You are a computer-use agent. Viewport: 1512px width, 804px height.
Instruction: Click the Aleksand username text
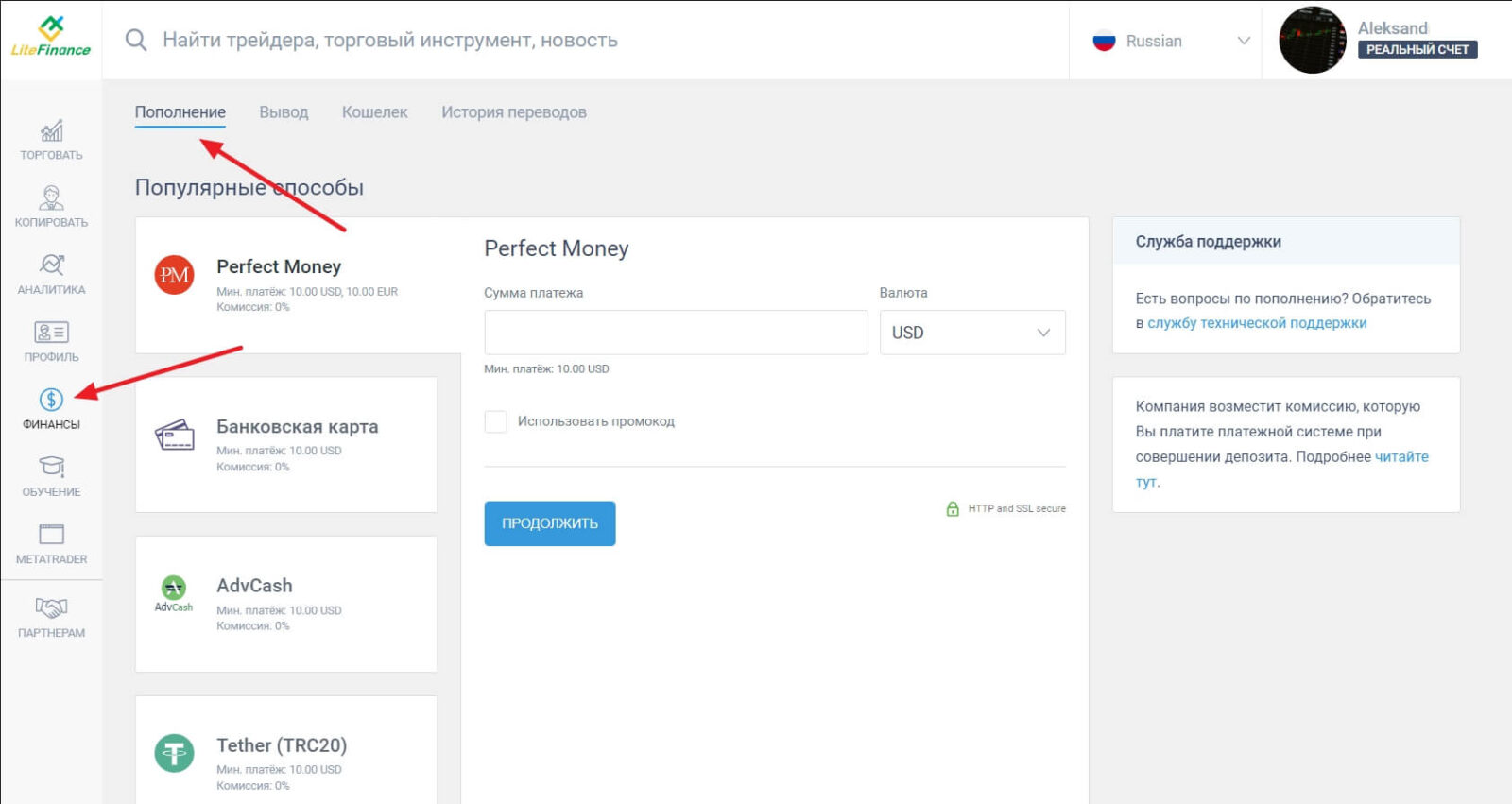tap(1393, 27)
